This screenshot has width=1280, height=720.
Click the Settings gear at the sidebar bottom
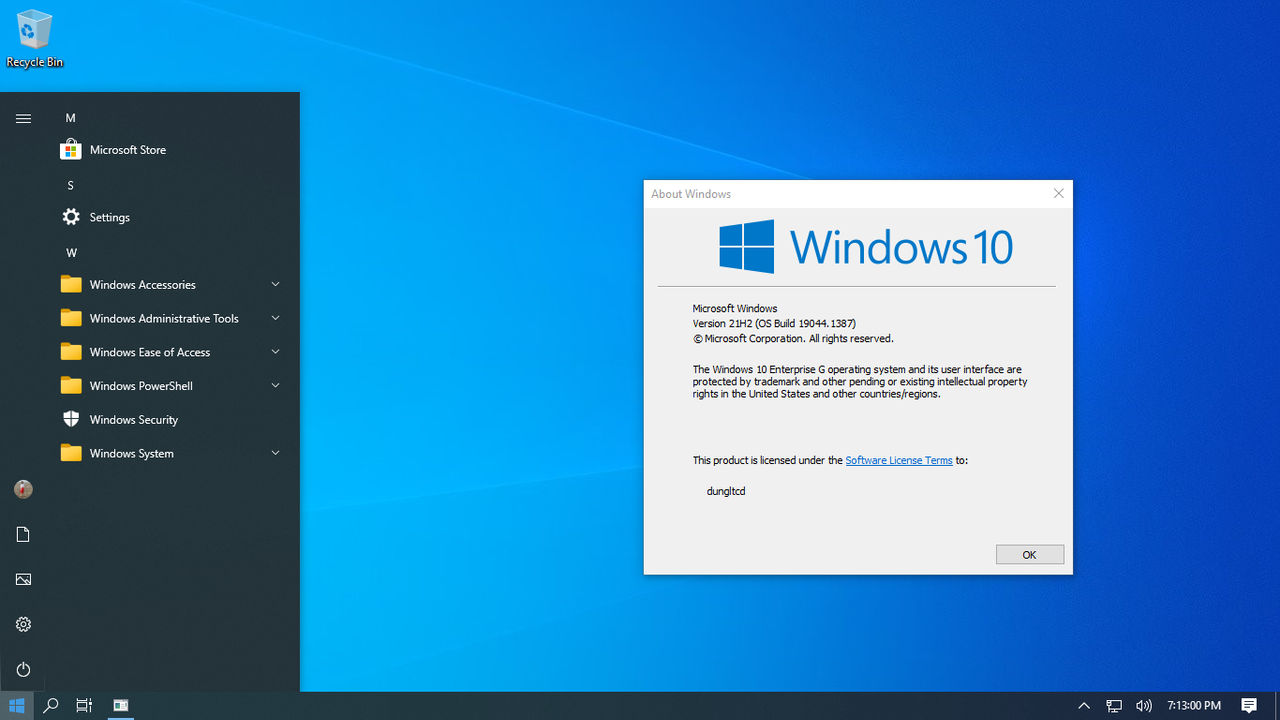tap(22, 624)
